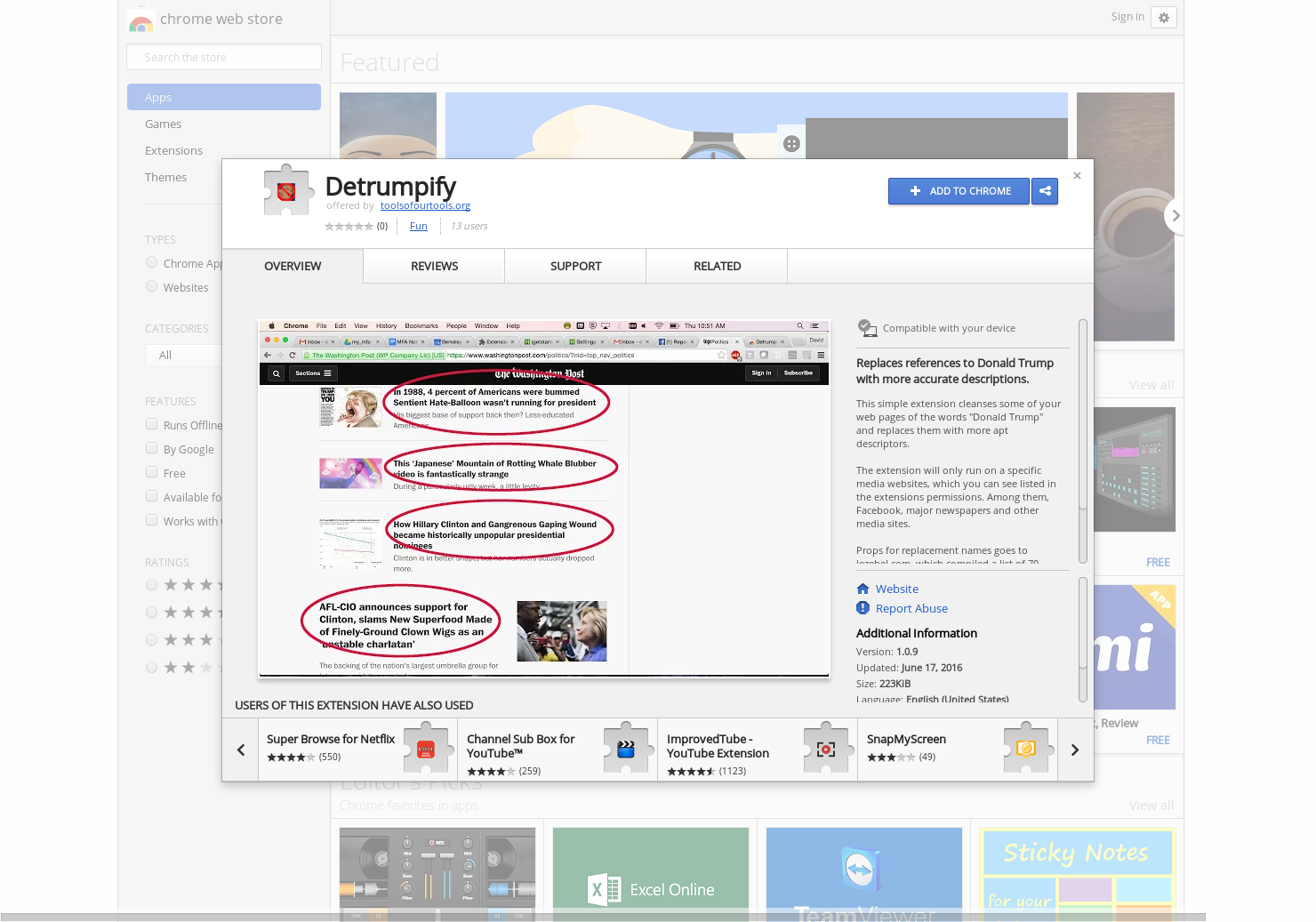Switch to the Reviews tab
The image size is (1316, 922).
434,266
